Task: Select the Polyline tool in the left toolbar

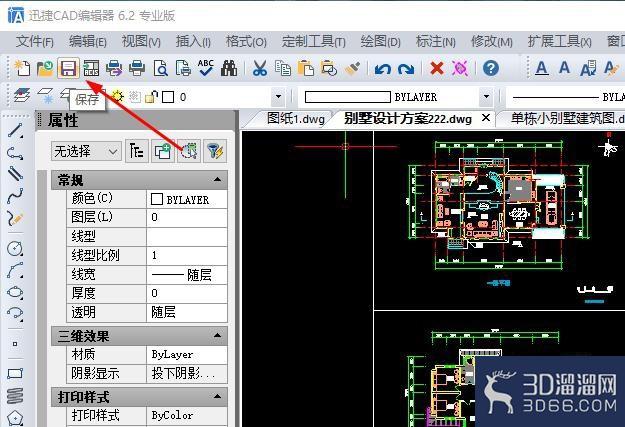Action: [x=15, y=152]
